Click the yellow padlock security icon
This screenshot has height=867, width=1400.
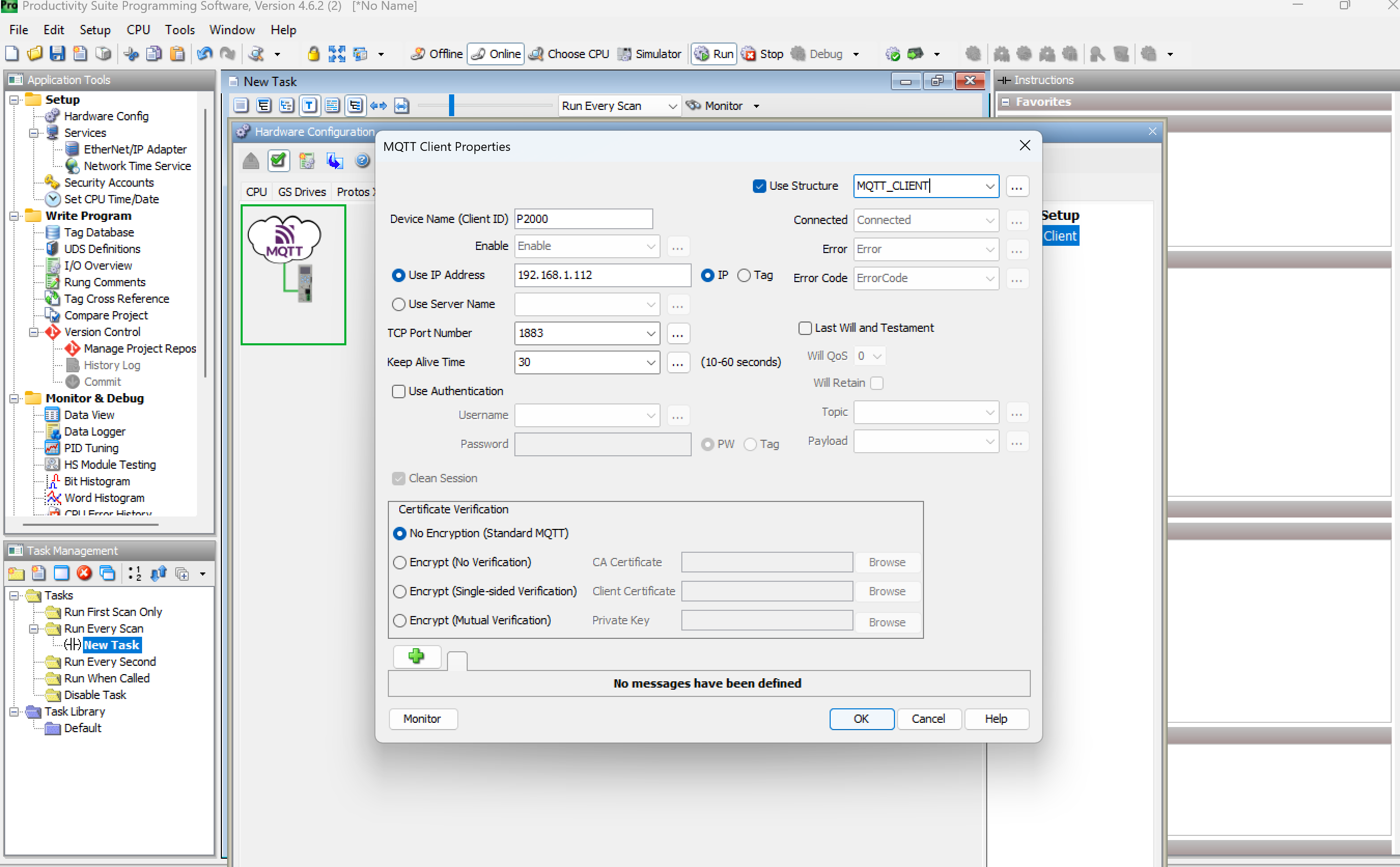pyautogui.click(x=313, y=54)
